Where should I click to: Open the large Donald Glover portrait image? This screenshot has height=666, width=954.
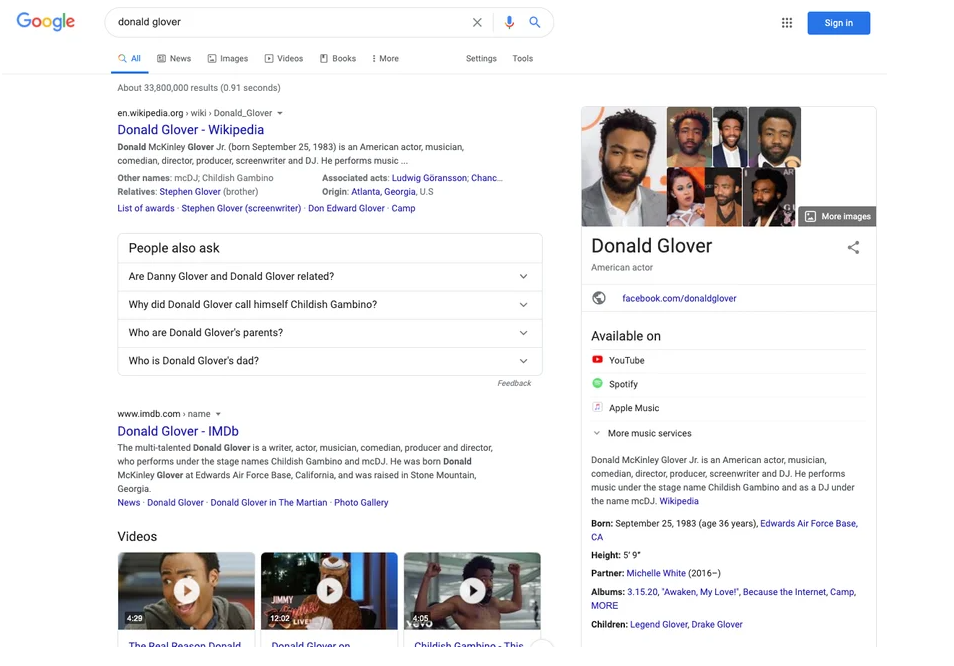click(624, 167)
